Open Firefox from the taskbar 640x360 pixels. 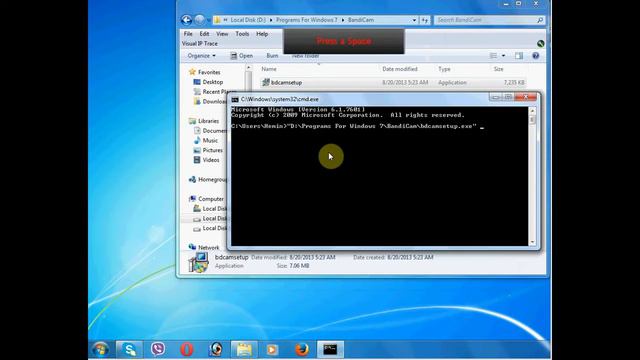302,350
